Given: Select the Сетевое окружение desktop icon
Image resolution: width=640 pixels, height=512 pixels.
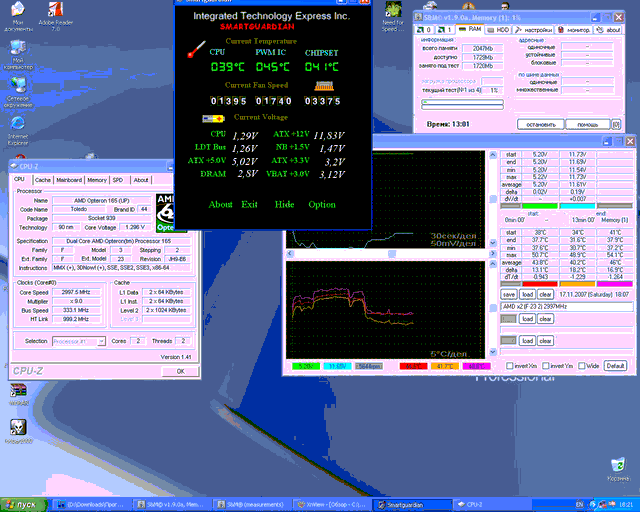Looking at the screenshot, I should (18, 92).
